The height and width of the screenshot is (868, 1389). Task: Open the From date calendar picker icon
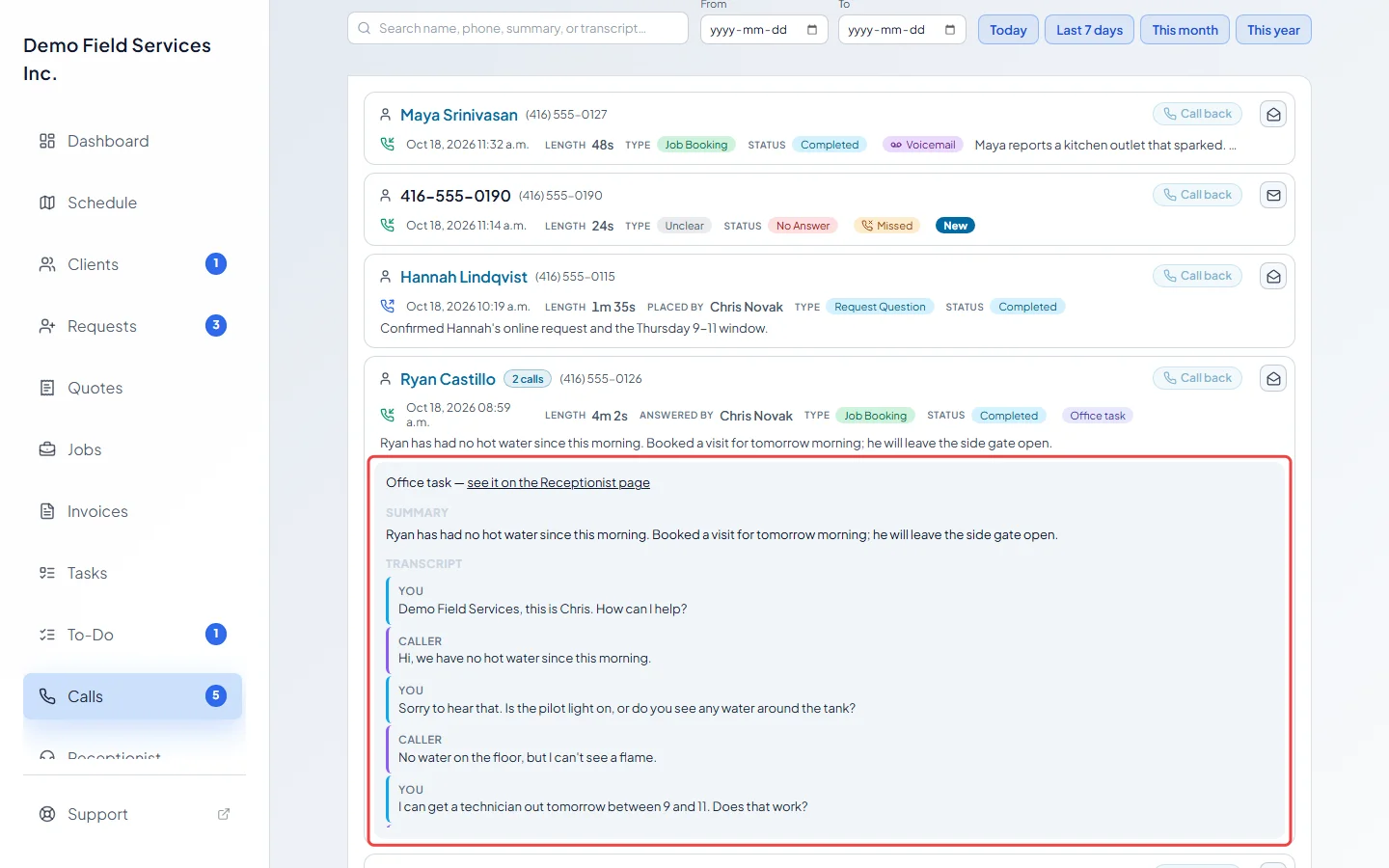tap(812, 30)
